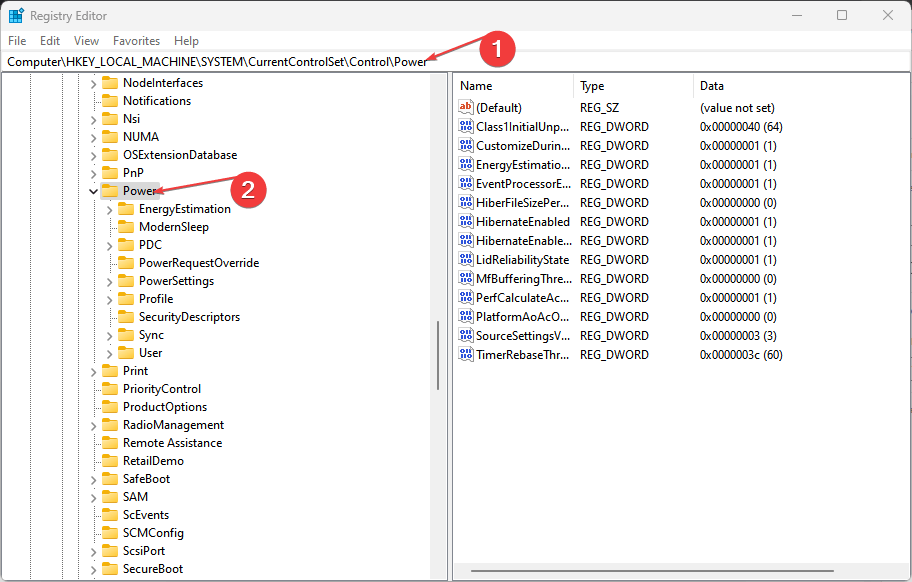Collapse the Power key chevron
The image size is (912, 582).
[x=93, y=190]
